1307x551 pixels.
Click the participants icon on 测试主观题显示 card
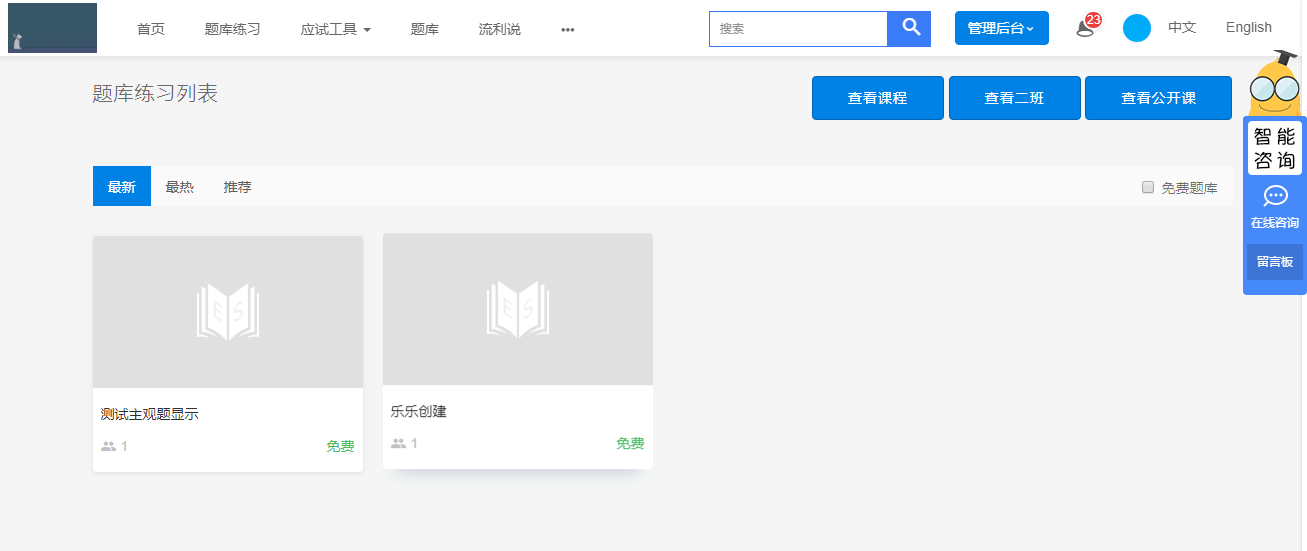tap(108, 446)
